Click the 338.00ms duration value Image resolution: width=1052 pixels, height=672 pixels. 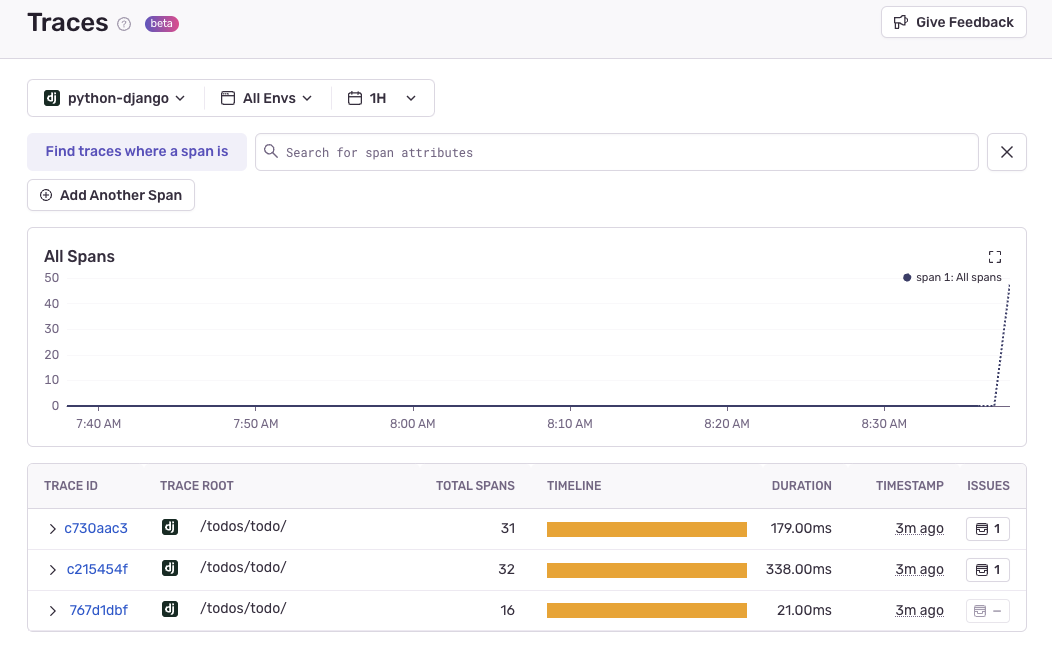point(798,569)
